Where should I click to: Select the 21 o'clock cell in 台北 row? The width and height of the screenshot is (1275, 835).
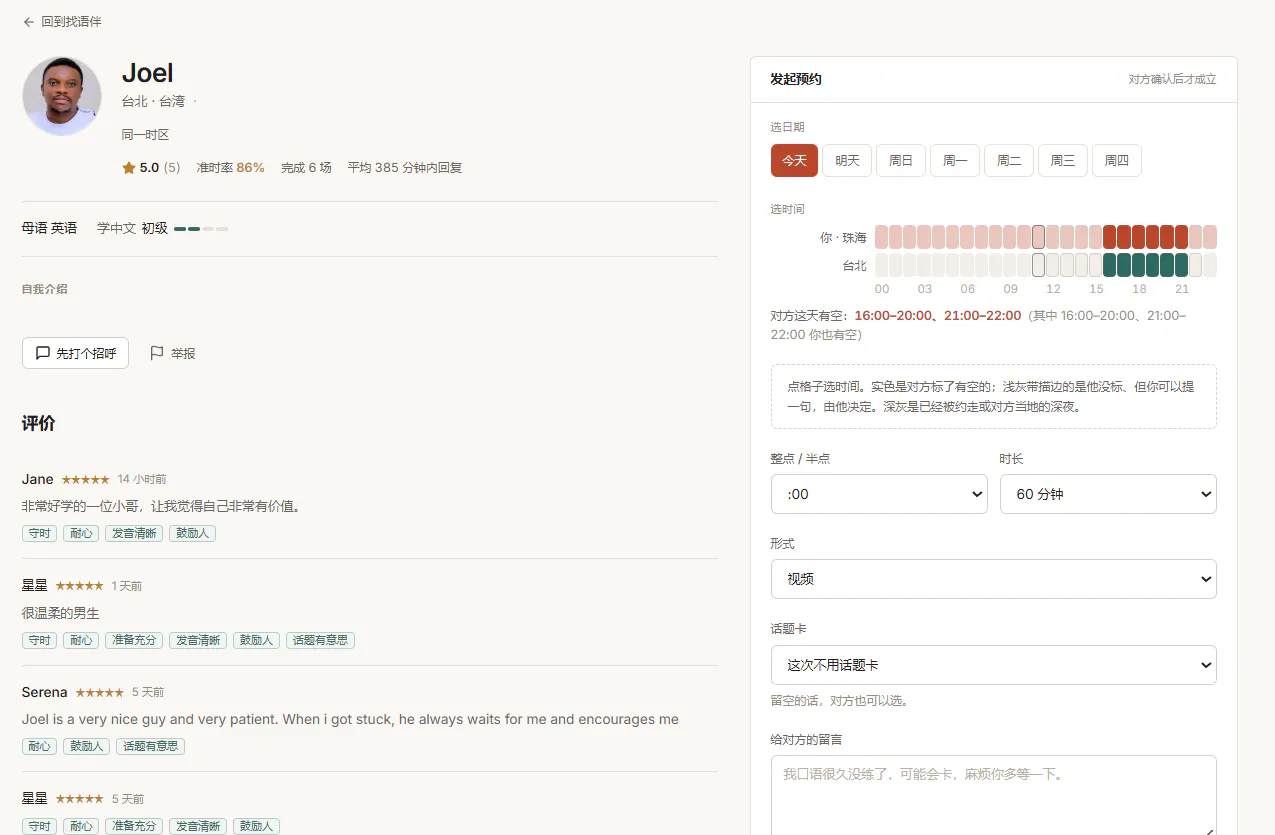1181,265
